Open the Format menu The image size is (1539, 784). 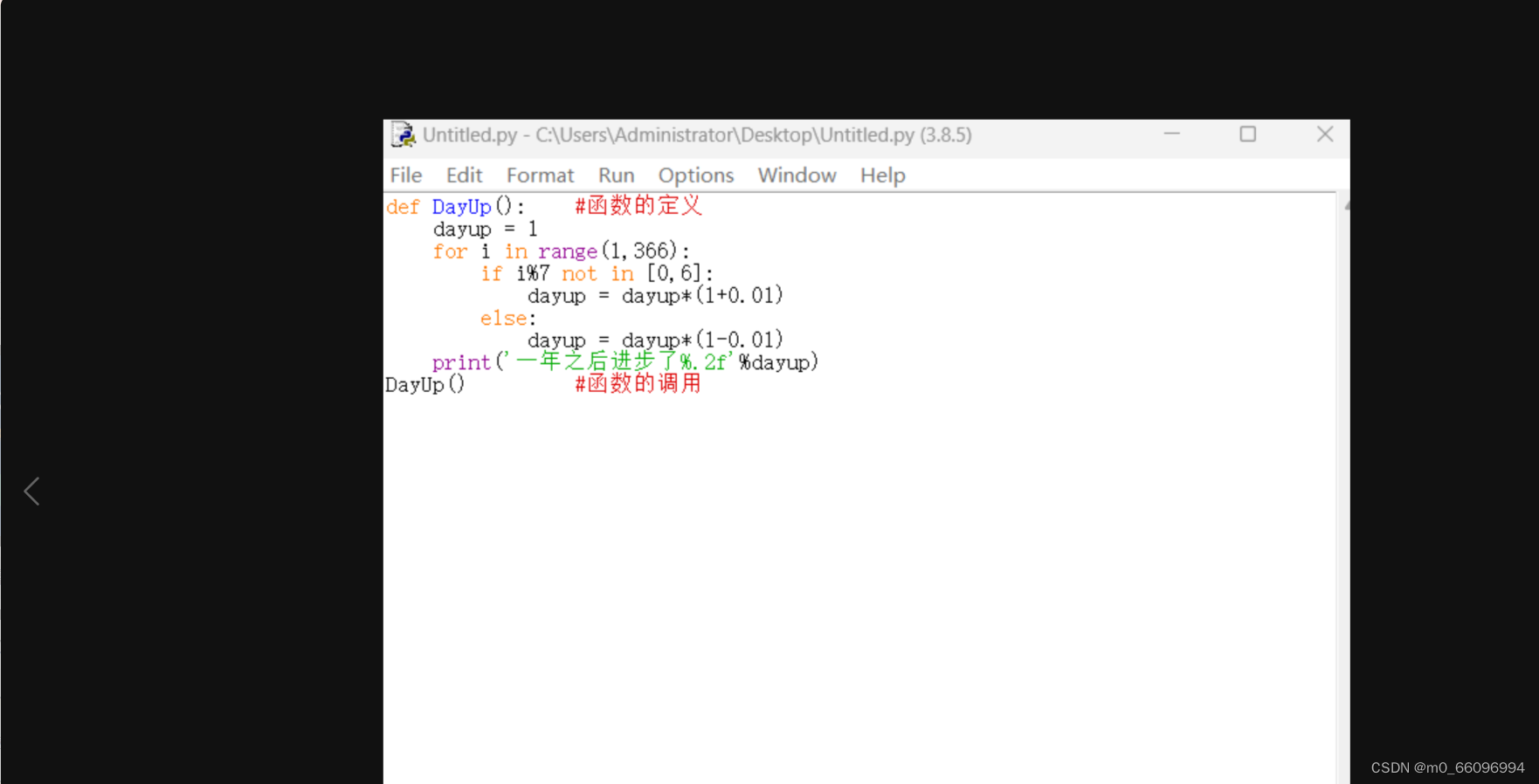click(x=540, y=175)
